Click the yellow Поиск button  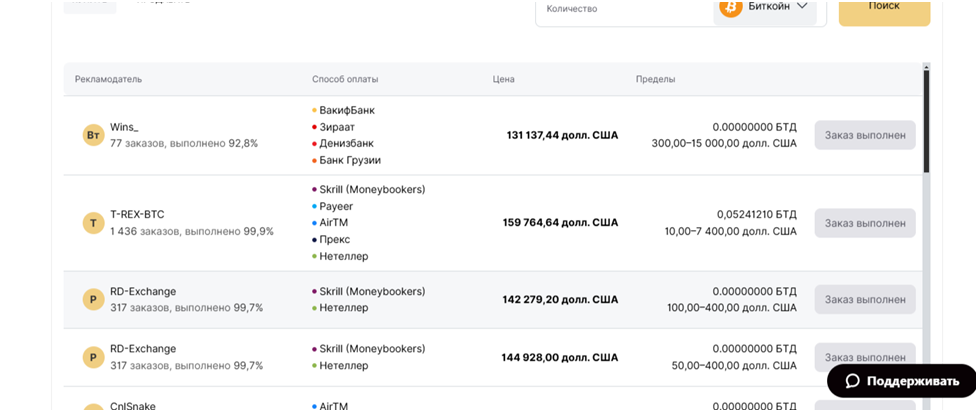pos(884,9)
